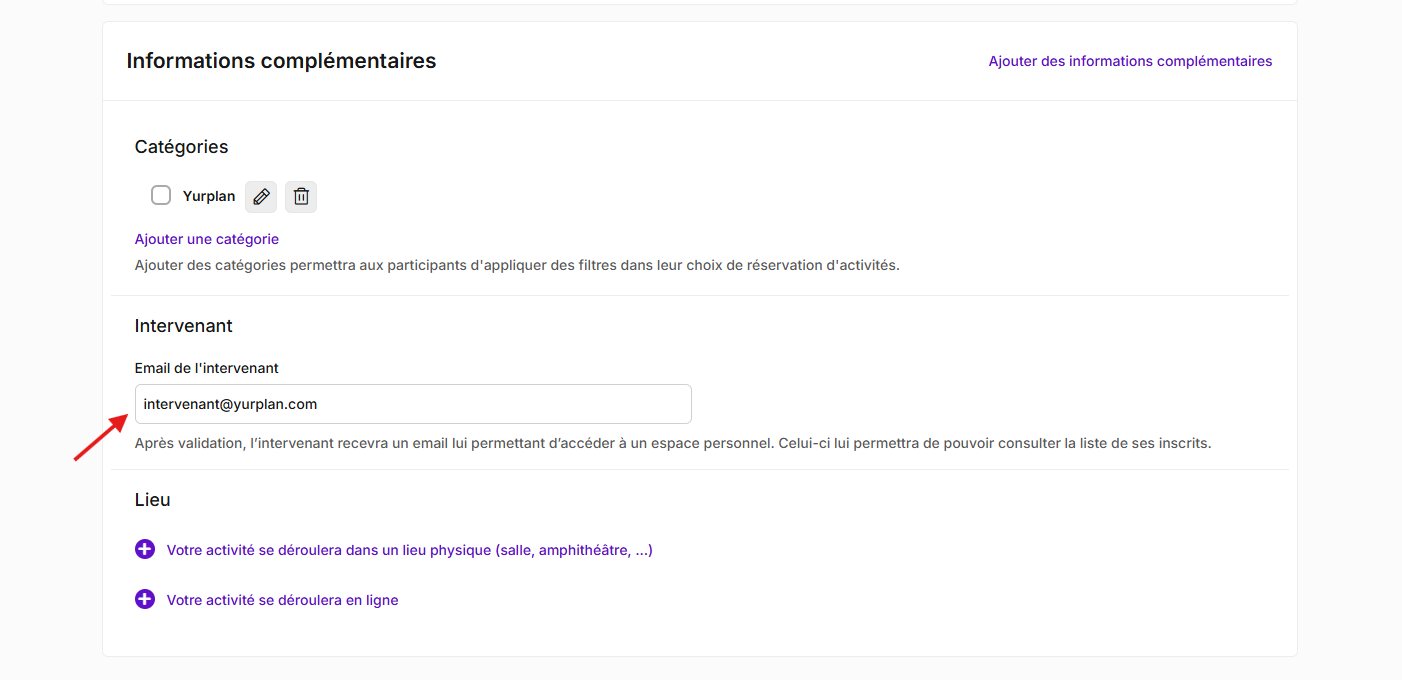The width and height of the screenshot is (1402, 680).
Task: Tick the Yurplan category checkbox
Action: coord(161,195)
